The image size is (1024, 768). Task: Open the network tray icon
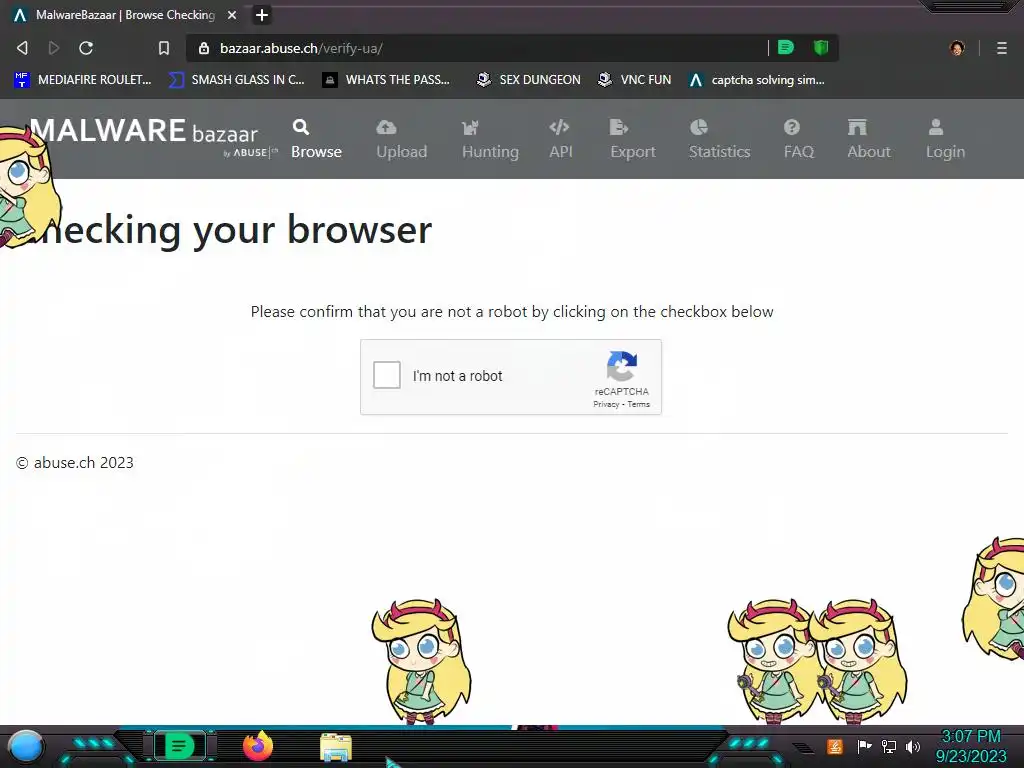click(x=888, y=746)
